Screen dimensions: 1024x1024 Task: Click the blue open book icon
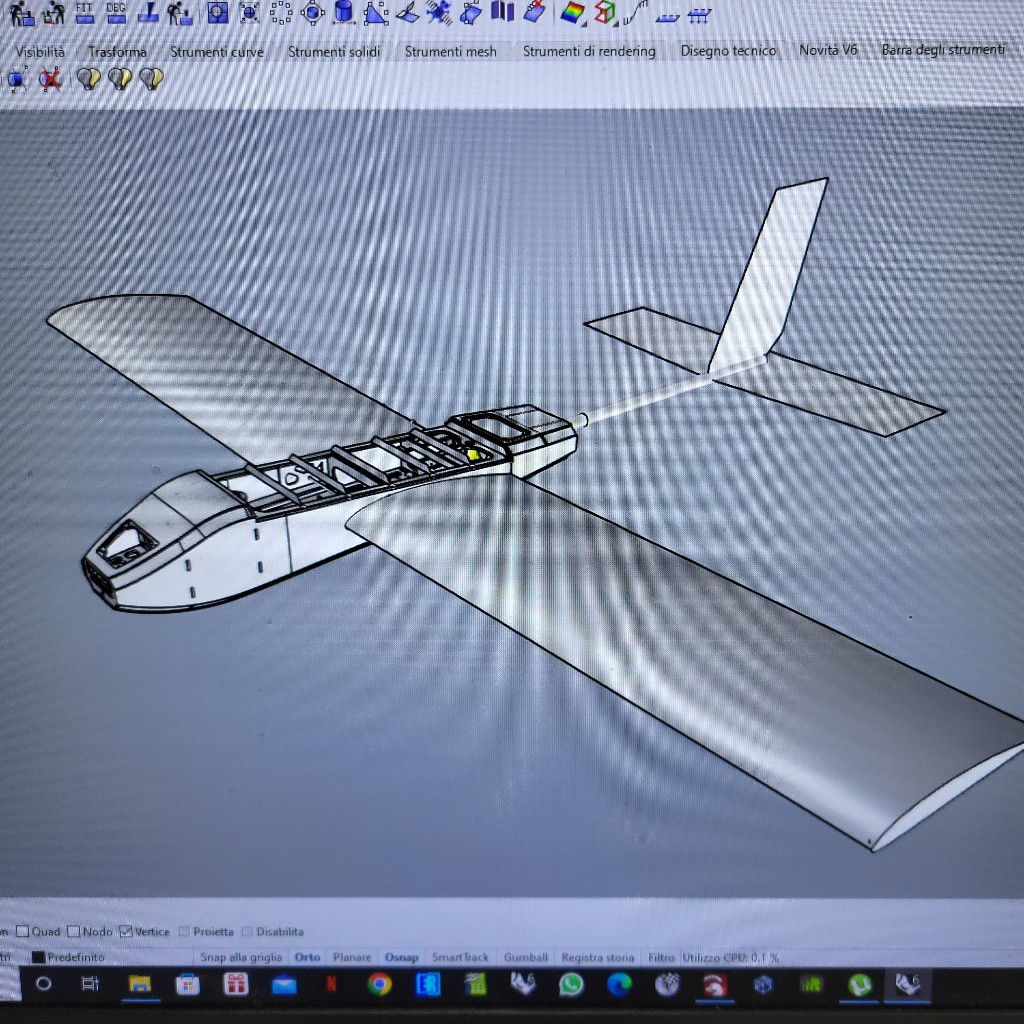[502, 11]
